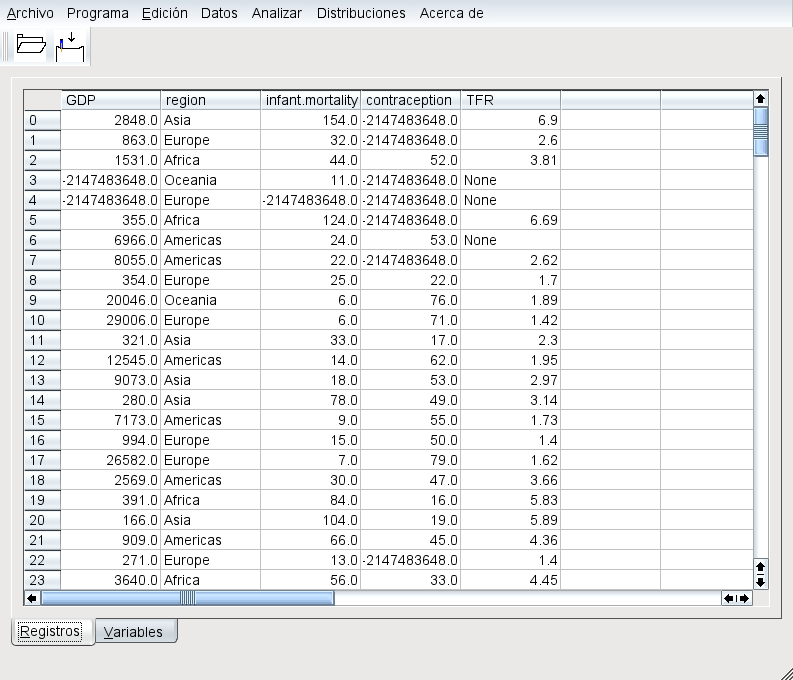Click the contraception column header
Viewport: 793px width, 680px height.
(x=410, y=100)
